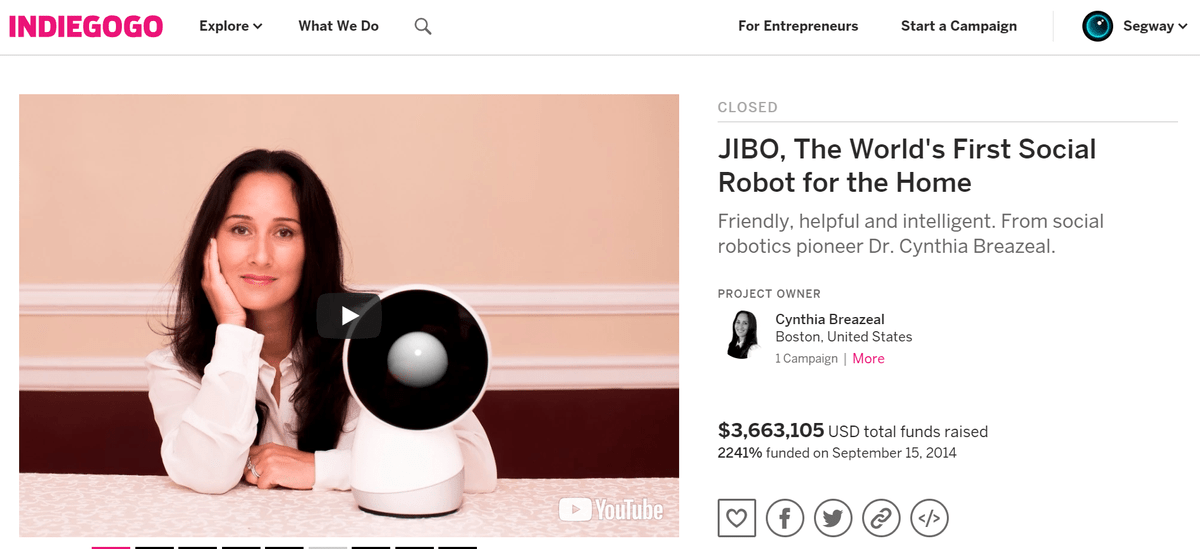Screen dimensions: 1200x549
Task: Go to For Entrepreneurs page
Action: (x=798, y=27)
